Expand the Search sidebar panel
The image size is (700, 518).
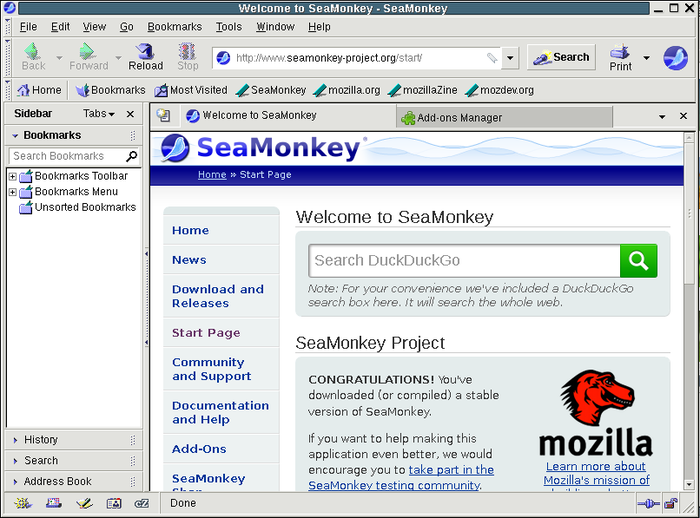click(x=73, y=460)
